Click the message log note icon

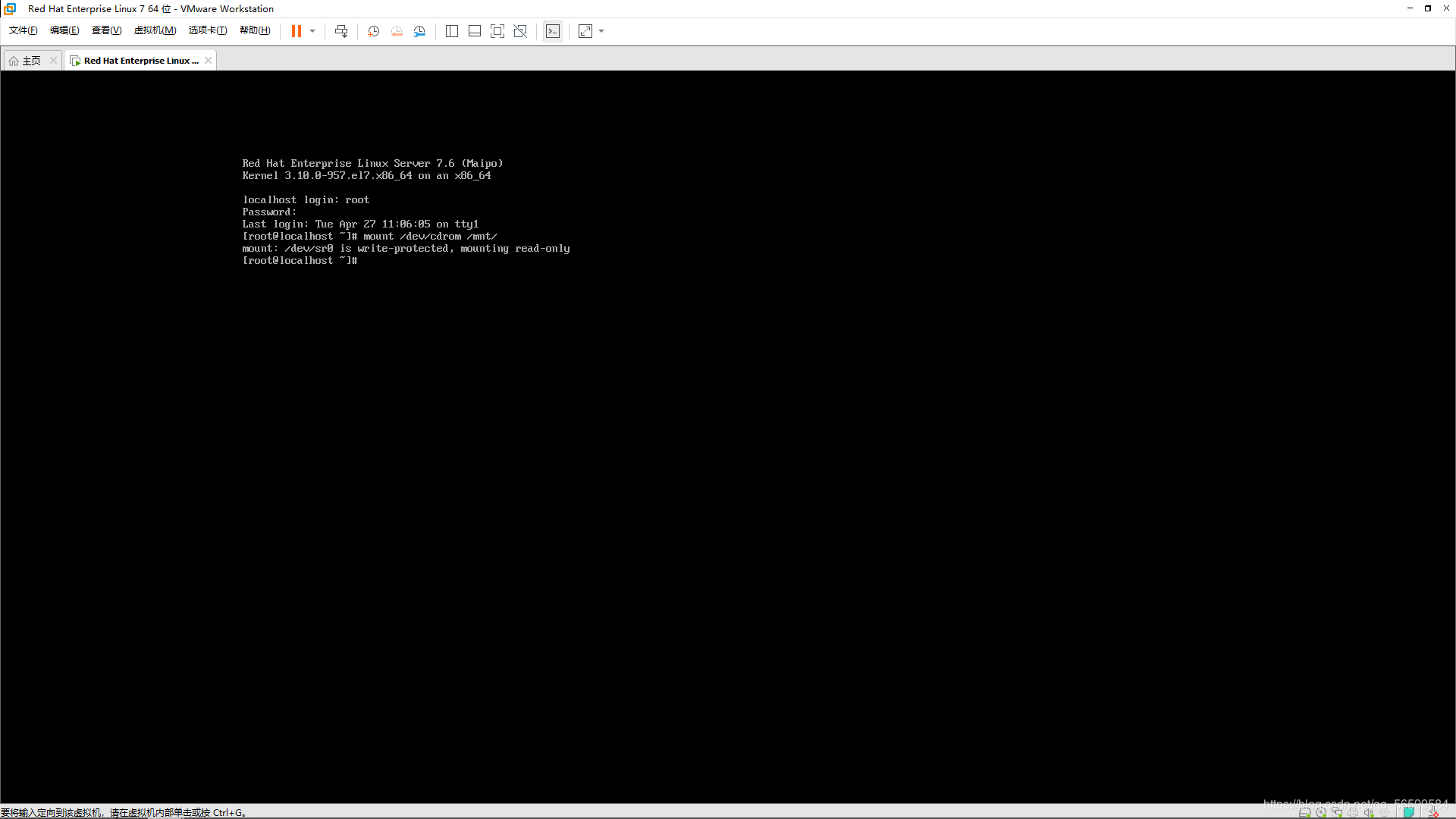click(x=1408, y=812)
